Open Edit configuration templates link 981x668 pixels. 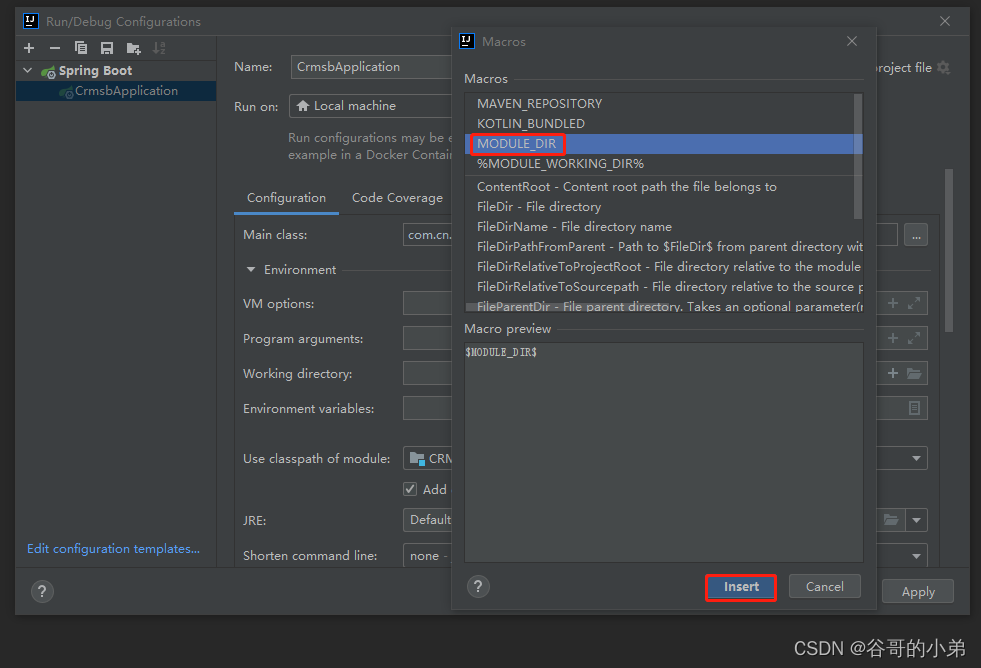[113, 549]
